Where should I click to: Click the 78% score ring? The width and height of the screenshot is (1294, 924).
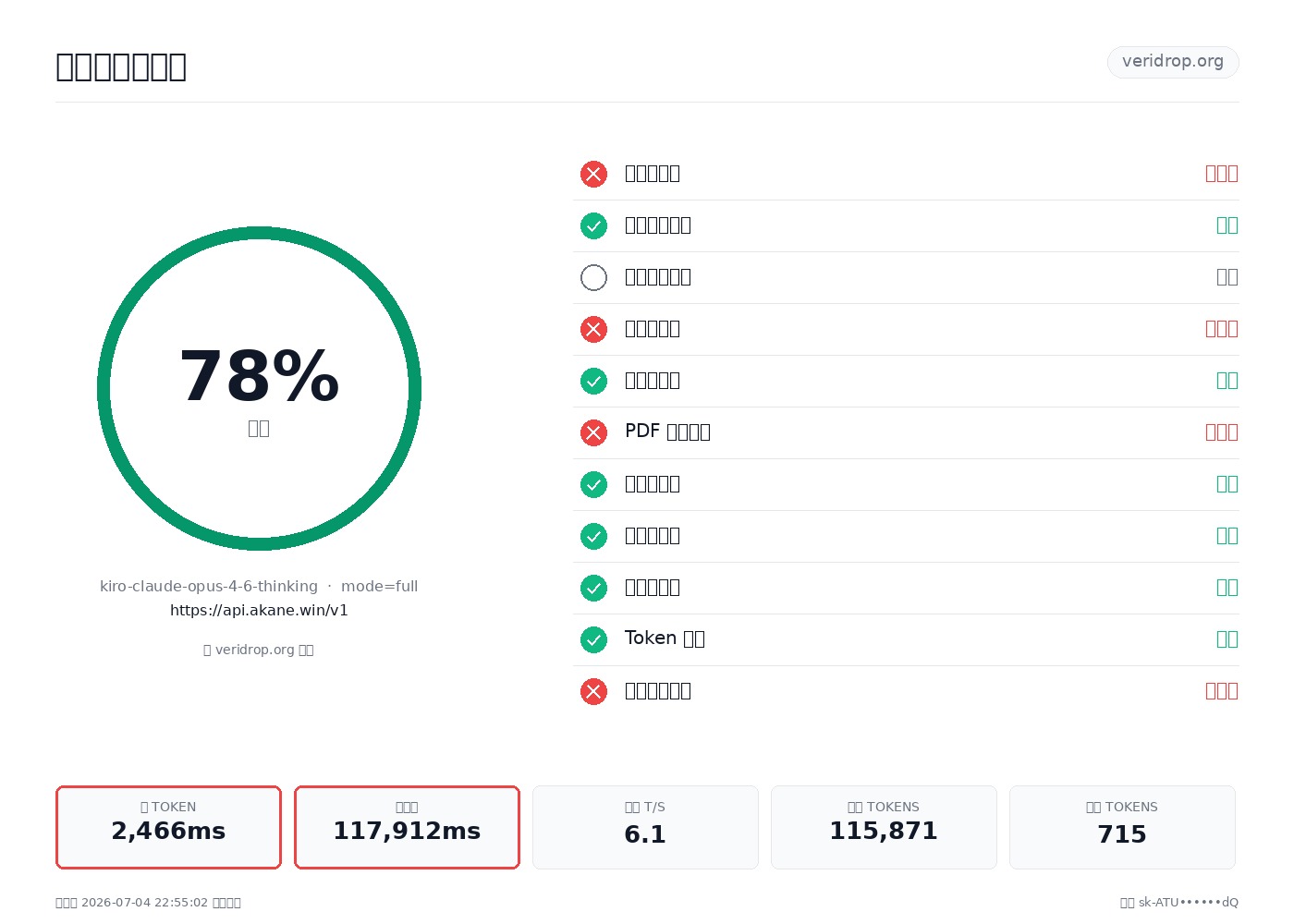coord(259,388)
